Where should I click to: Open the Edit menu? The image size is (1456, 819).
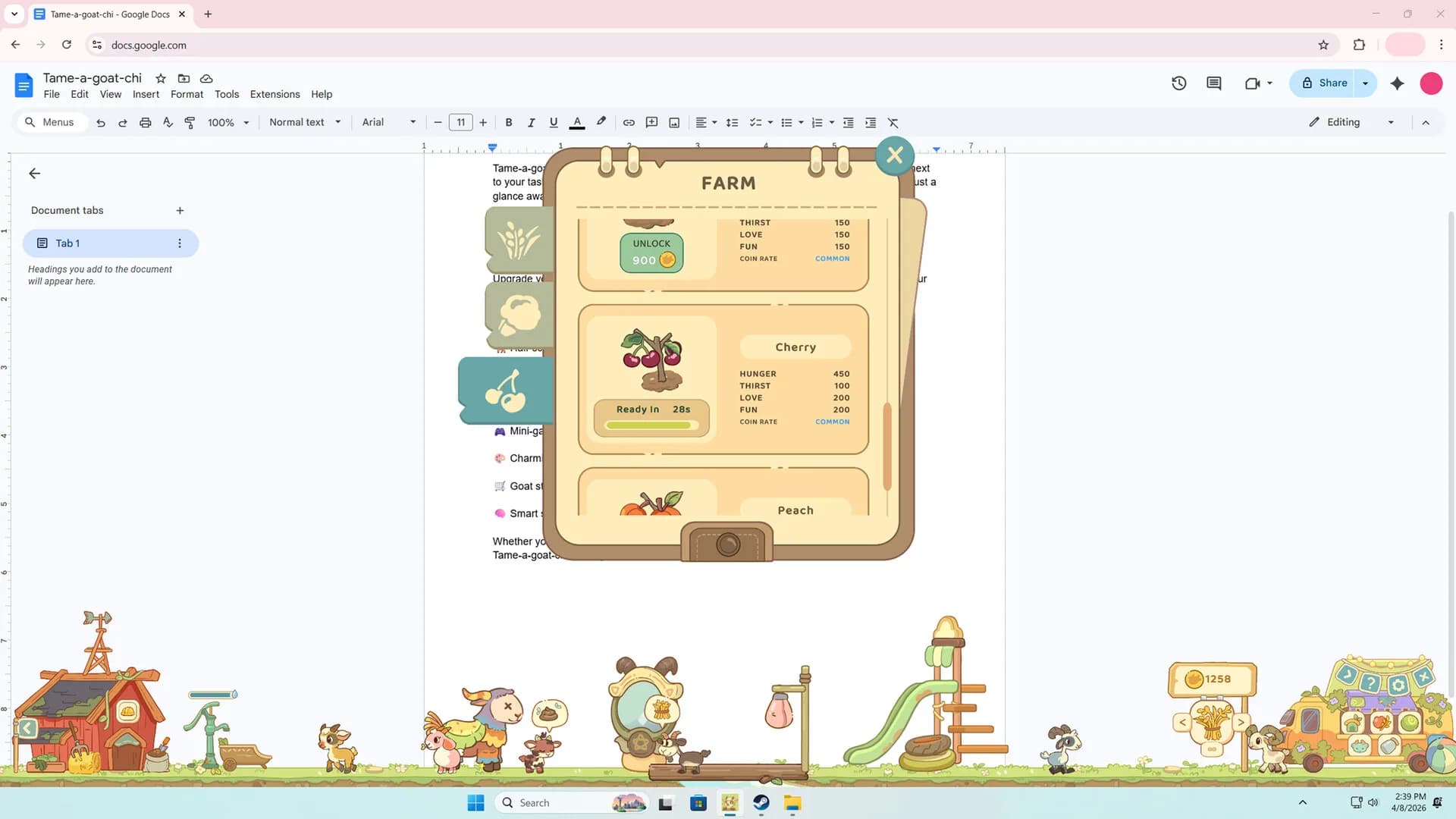tap(80, 94)
